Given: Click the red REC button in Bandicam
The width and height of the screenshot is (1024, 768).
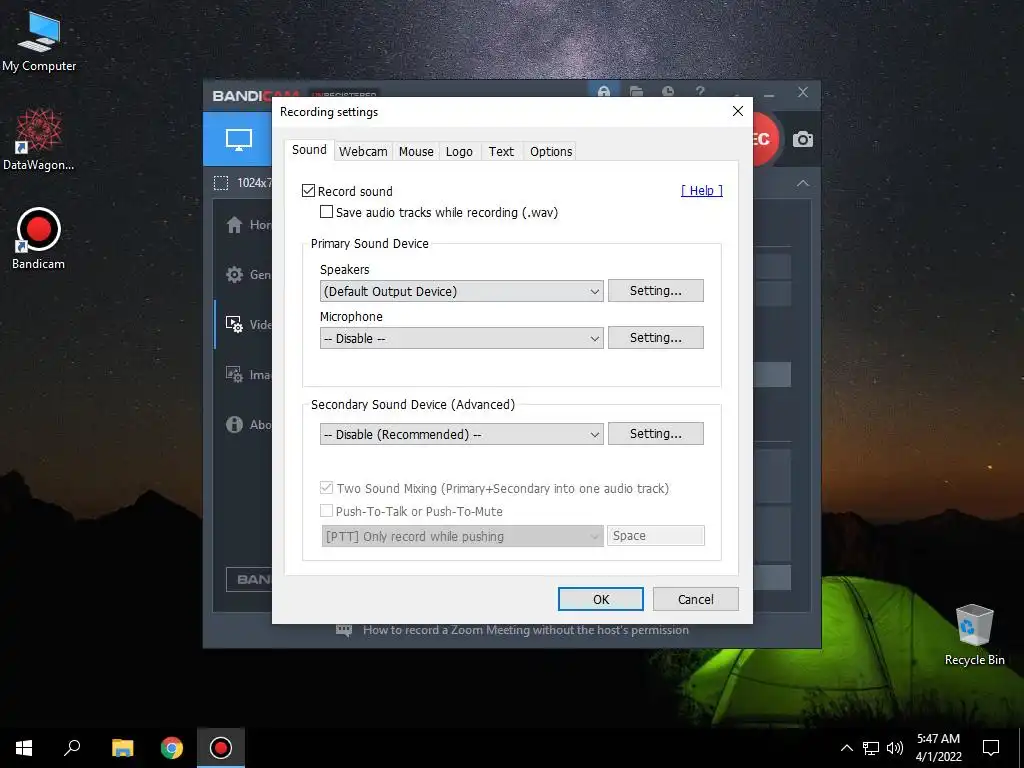Looking at the screenshot, I should tap(765, 139).
